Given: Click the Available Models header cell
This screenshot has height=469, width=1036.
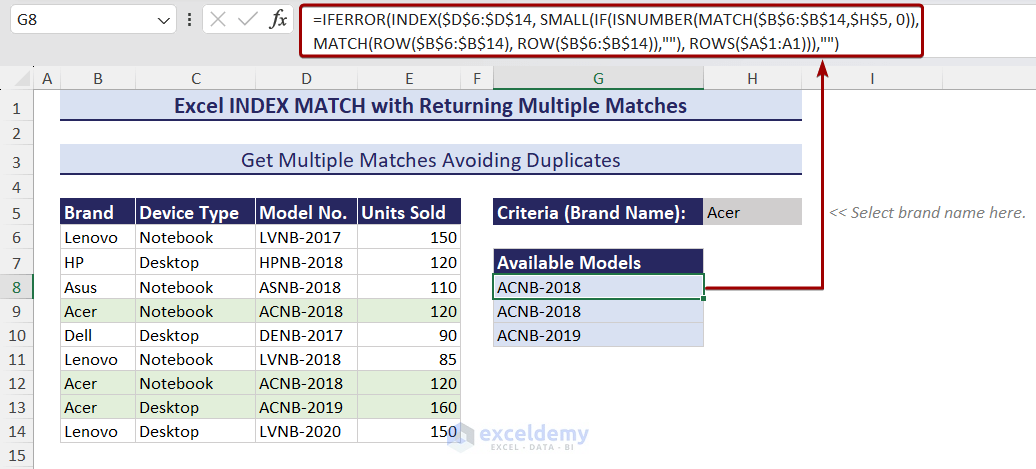Looking at the screenshot, I should 598,263.
